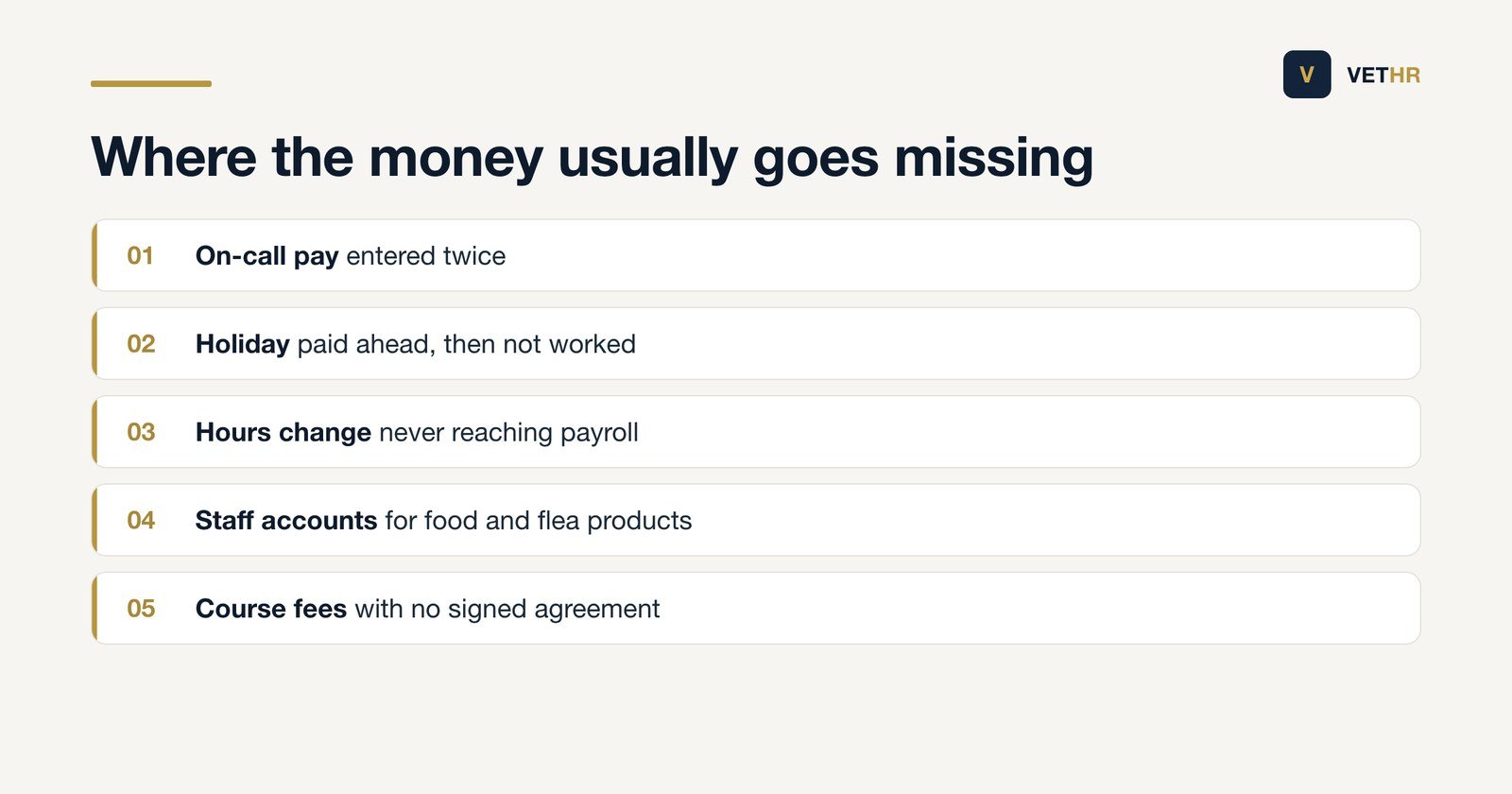Click the 'Staff accounts' bold text

tap(286, 521)
